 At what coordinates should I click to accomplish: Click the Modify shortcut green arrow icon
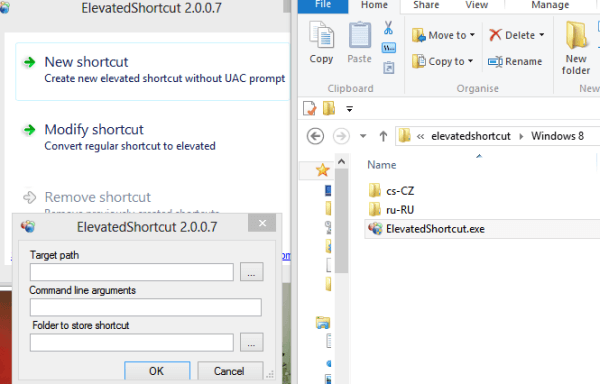pyautogui.click(x=29, y=130)
